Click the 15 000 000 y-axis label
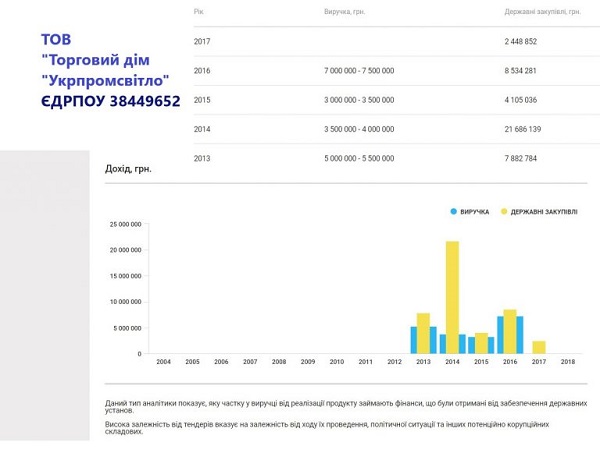Viewport: 600px width, 453px height. pos(126,276)
